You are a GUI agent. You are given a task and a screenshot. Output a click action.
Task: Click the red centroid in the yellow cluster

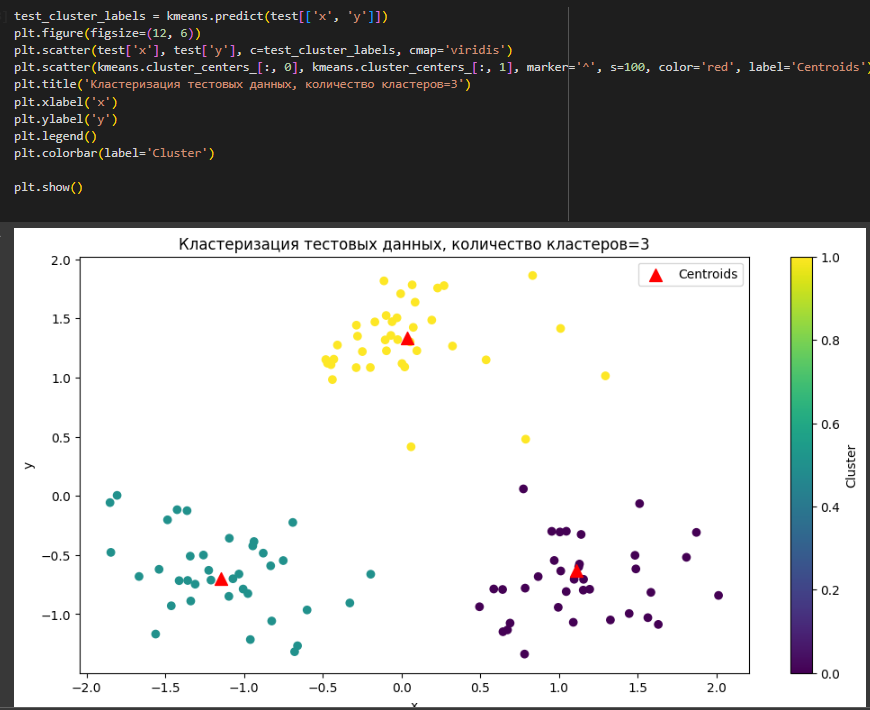coord(407,339)
